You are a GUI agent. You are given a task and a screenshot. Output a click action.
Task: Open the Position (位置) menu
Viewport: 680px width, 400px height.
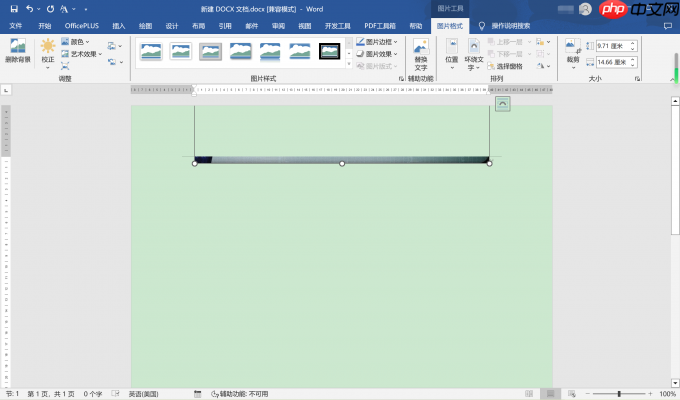point(451,54)
